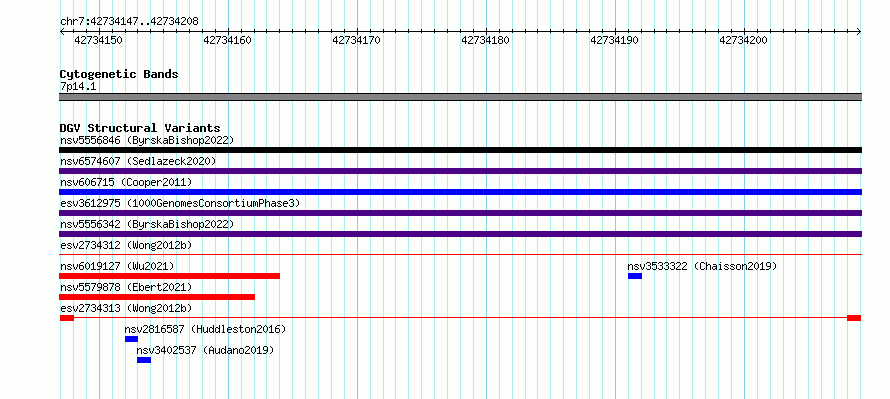The height and width of the screenshot is (399, 890).
Task: Select the purple nsv6574607 variant bar
Action: pos(460,171)
